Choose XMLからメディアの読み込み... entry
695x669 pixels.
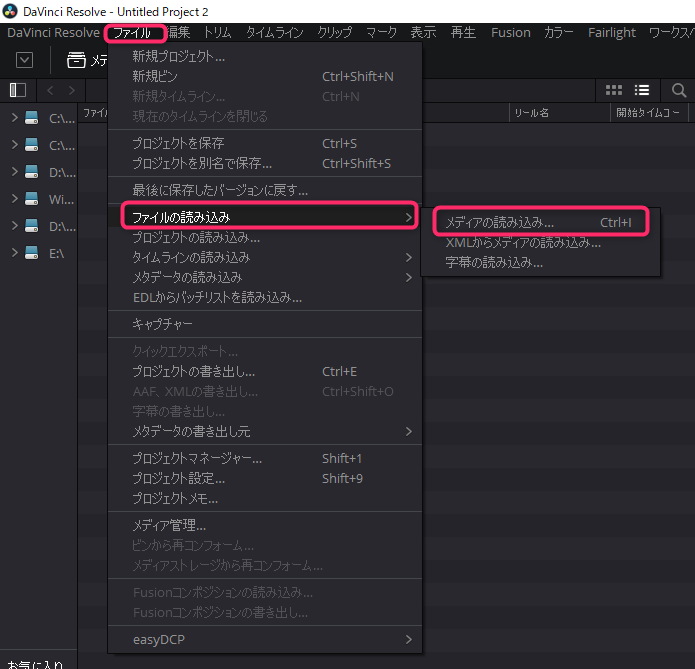tap(541, 242)
